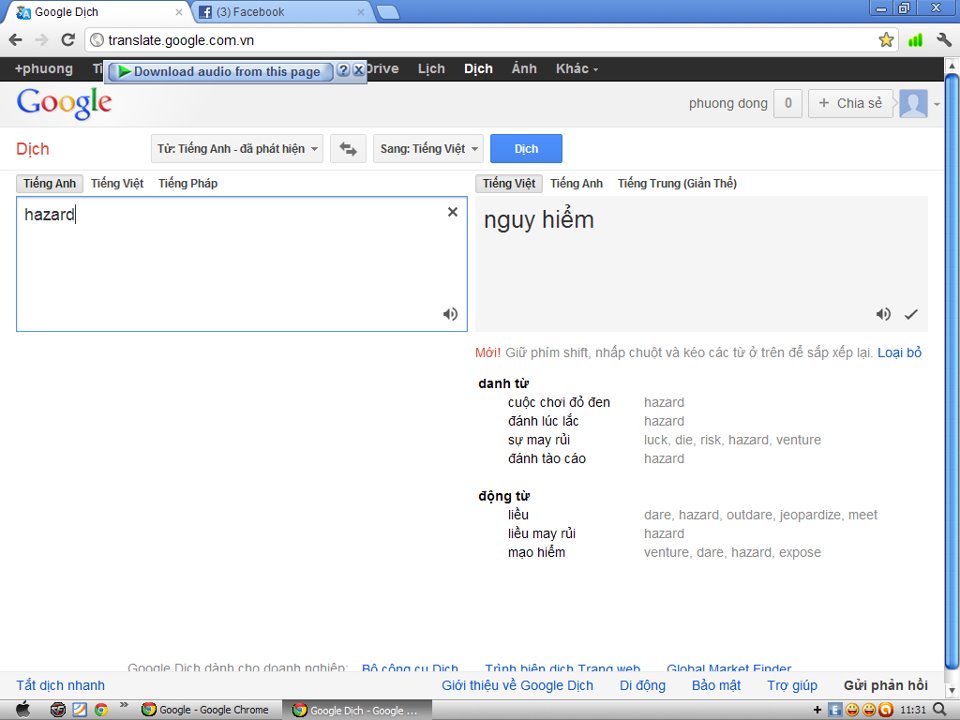
Task: Select the verb translation mạo hiểm
Action: tap(536, 552)
